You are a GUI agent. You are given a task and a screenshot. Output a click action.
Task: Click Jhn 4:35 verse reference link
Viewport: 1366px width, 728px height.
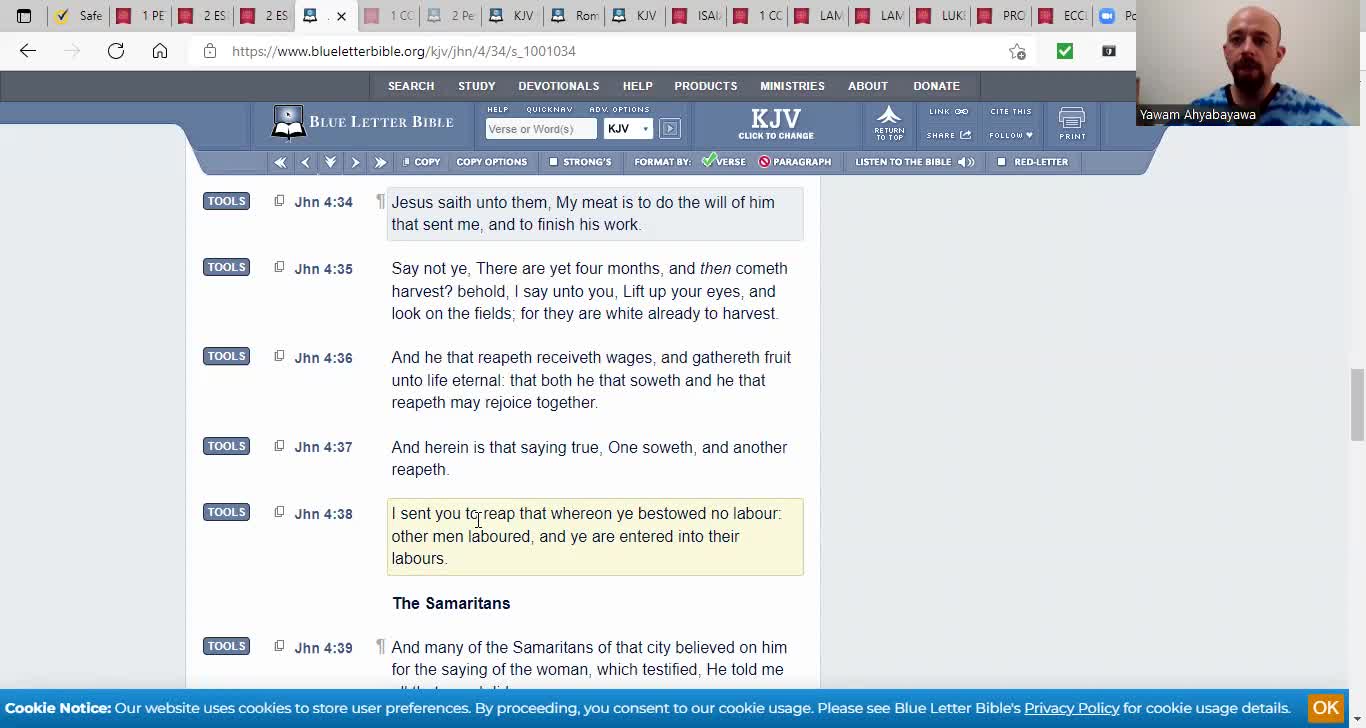[x=323, y=269]
